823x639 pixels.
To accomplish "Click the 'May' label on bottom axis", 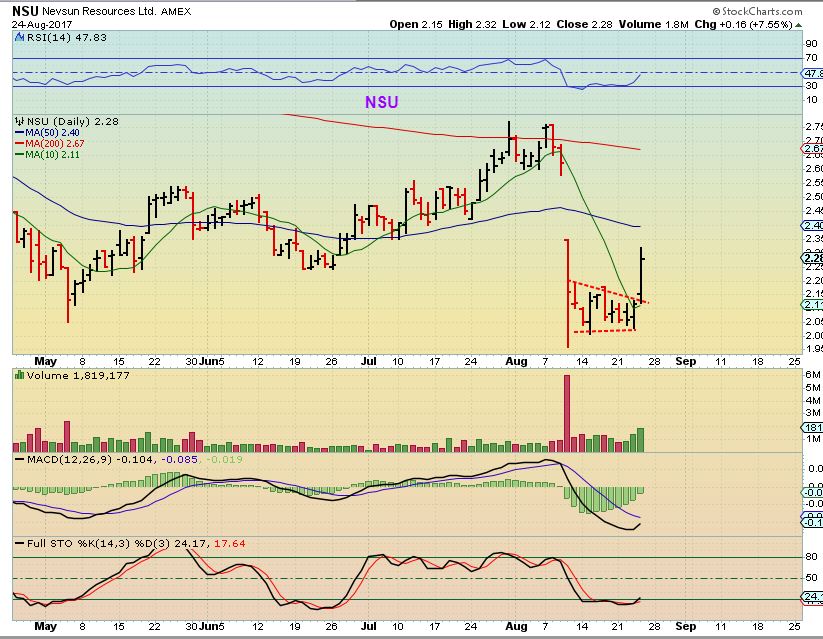I will point(45,626).
